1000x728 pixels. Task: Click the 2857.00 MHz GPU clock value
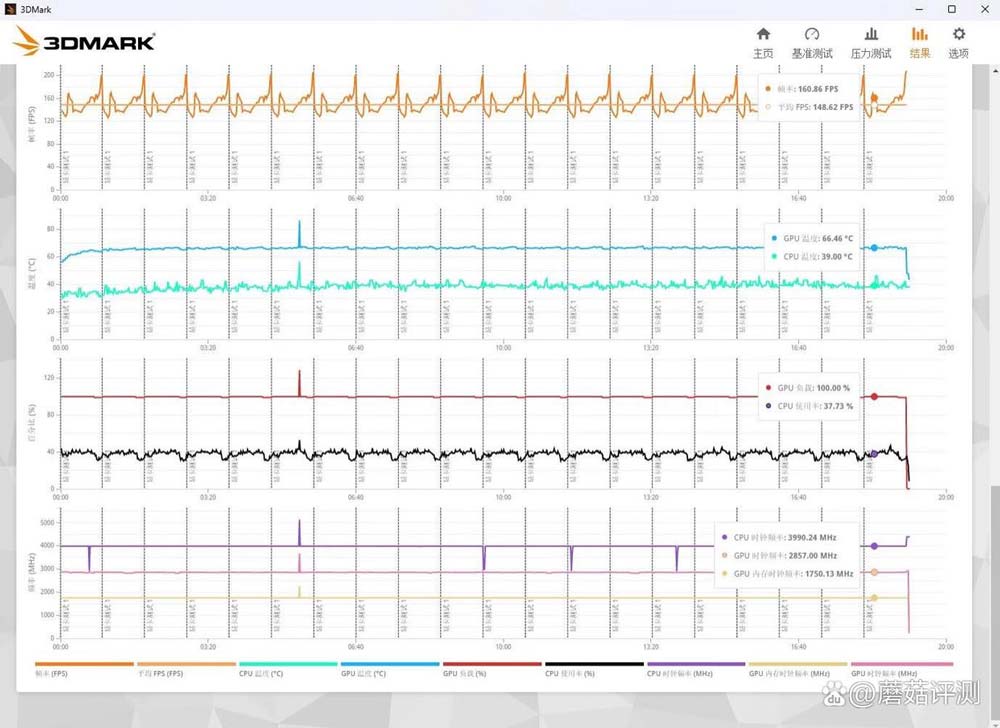pyautogui.click(x=812, y=555)
